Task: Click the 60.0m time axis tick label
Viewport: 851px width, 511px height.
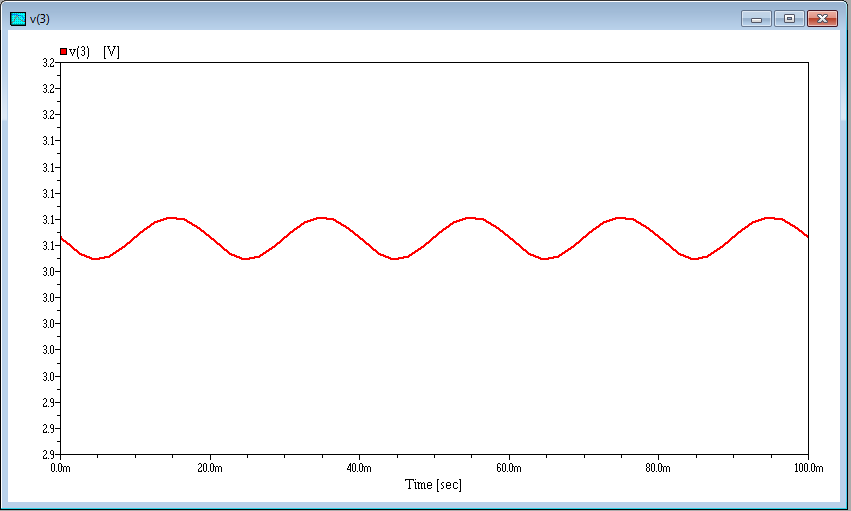Action: 509,468
